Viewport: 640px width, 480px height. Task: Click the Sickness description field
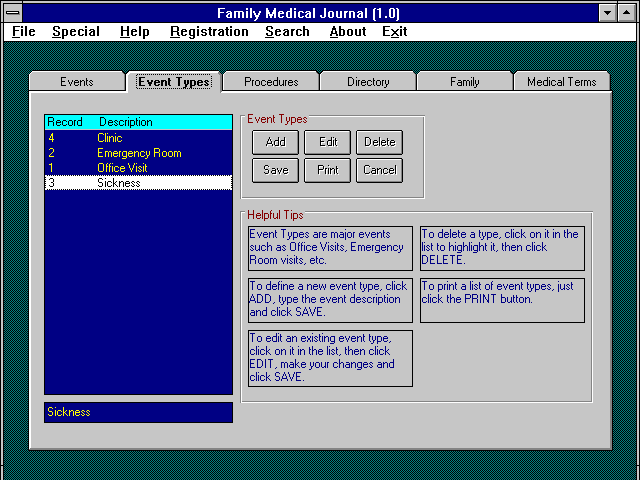point(138,412)
